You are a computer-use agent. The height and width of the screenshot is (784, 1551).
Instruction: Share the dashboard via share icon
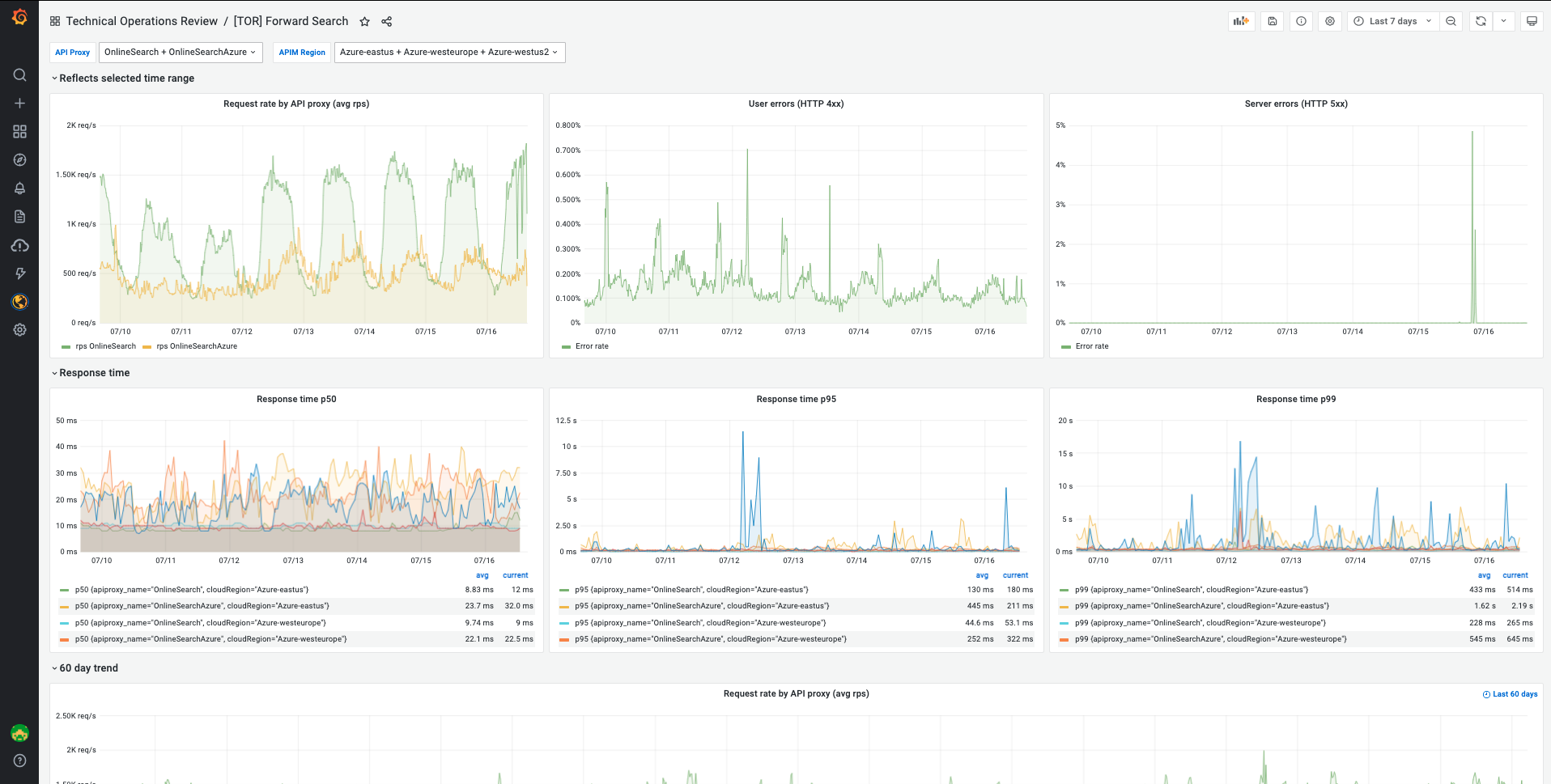point(387,22)
